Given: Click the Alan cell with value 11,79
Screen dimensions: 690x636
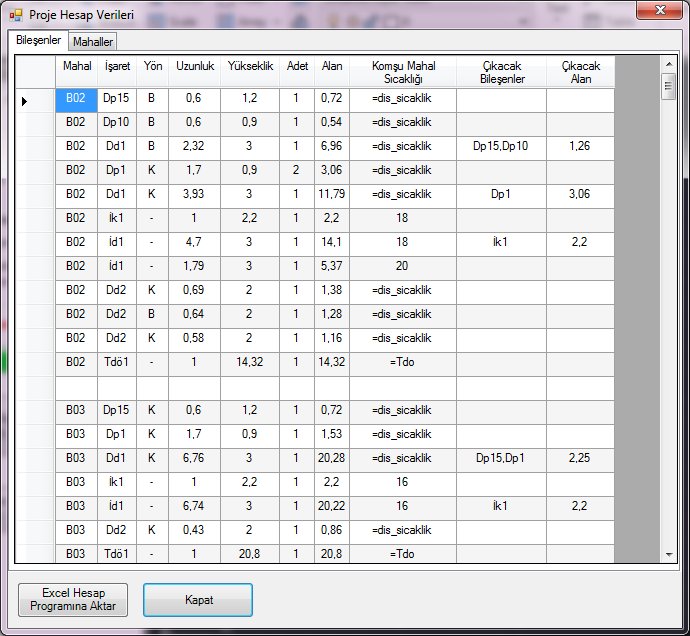Looking at the screenshot, I should [331, 194].
